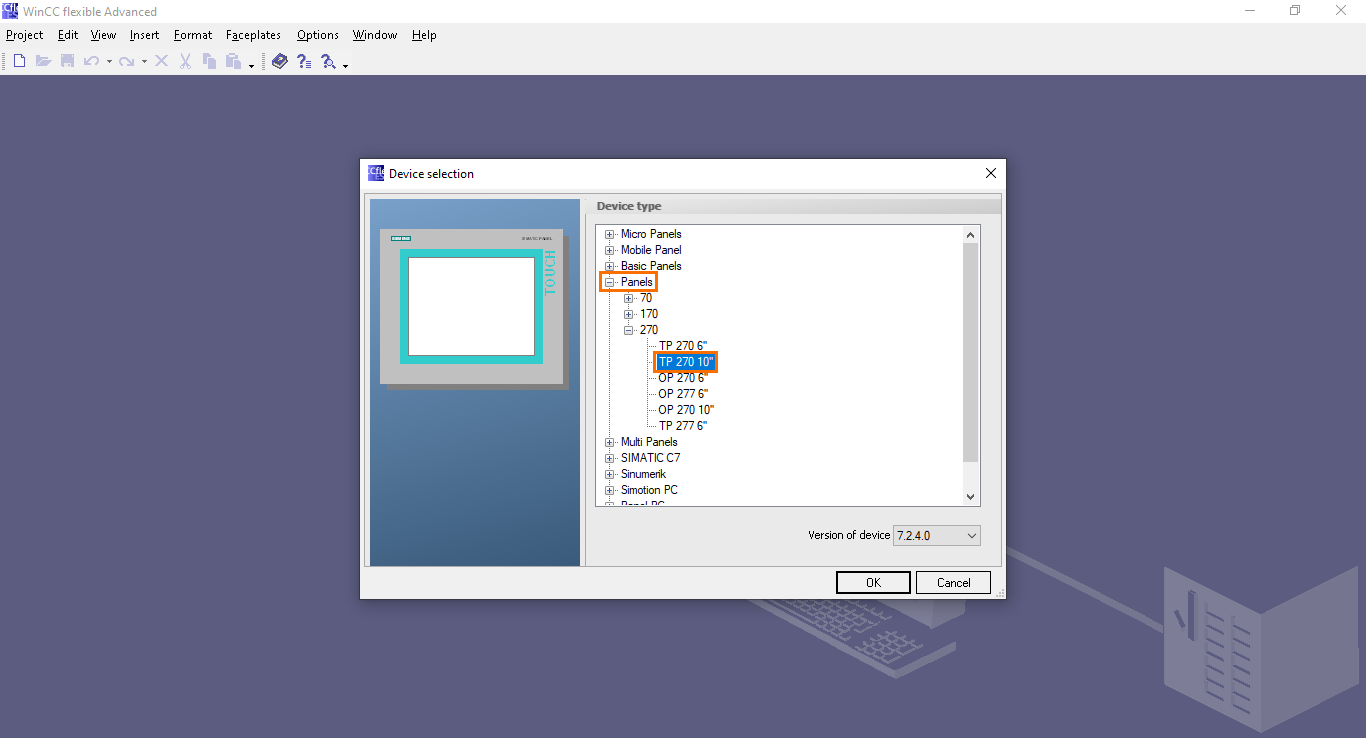1366x738 pixels.
Task: Click the Redo arrow icon
Action: 126,61
